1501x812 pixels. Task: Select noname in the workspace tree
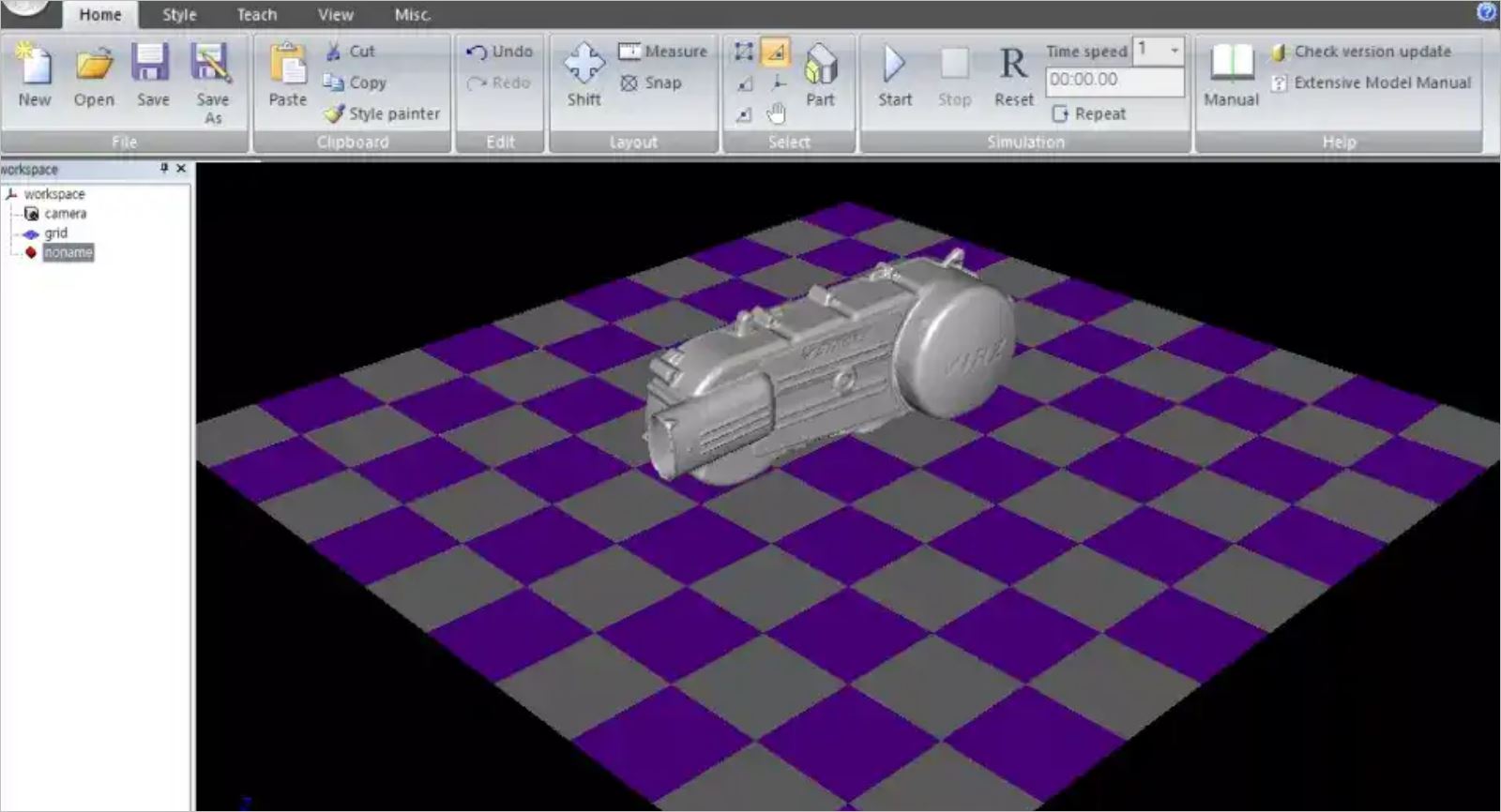click(x=68, y=252)
